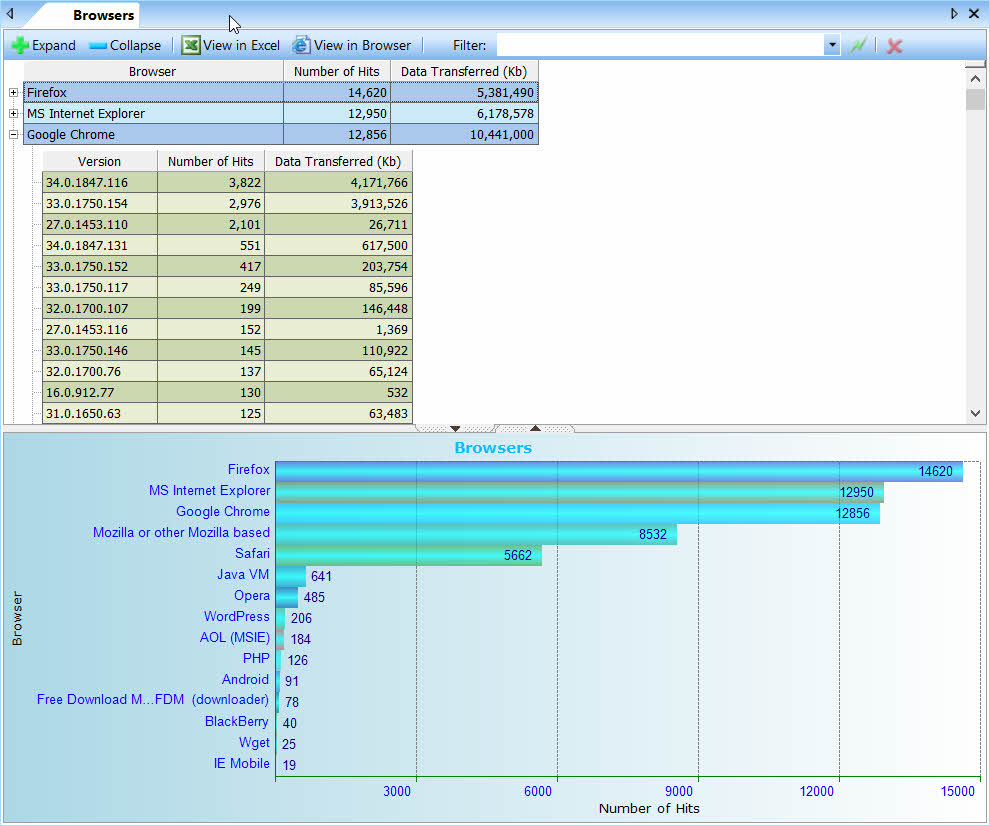
Task: Click the green plus Expand icon
Action: (20, 45)
